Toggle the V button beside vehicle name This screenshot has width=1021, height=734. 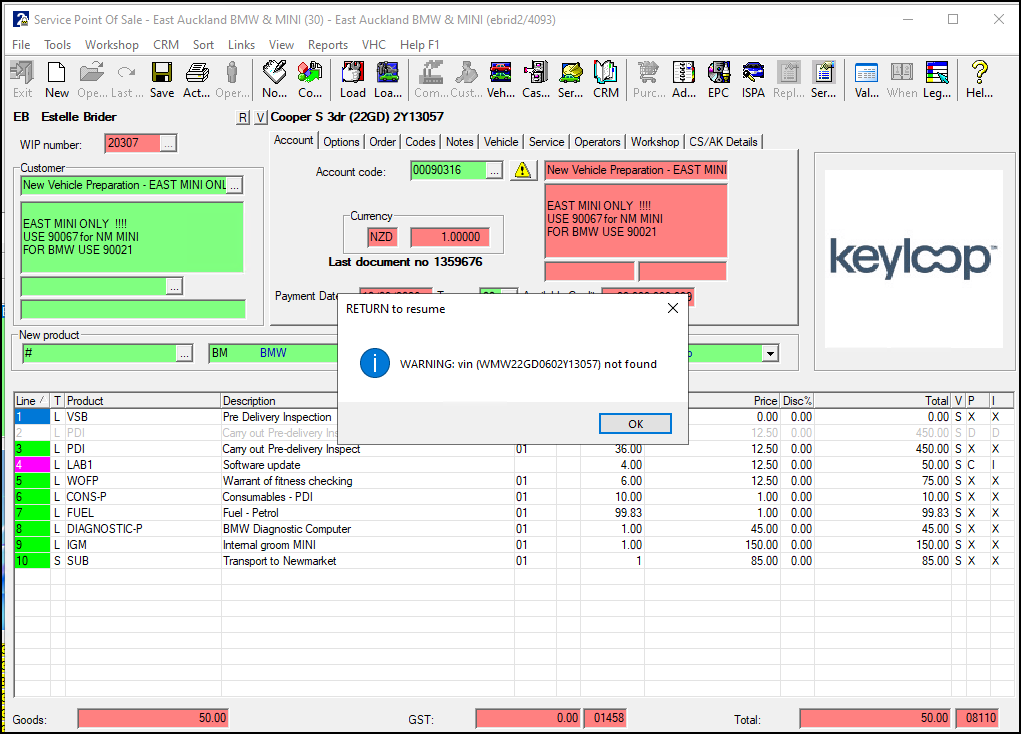click(x=260, y=118)
